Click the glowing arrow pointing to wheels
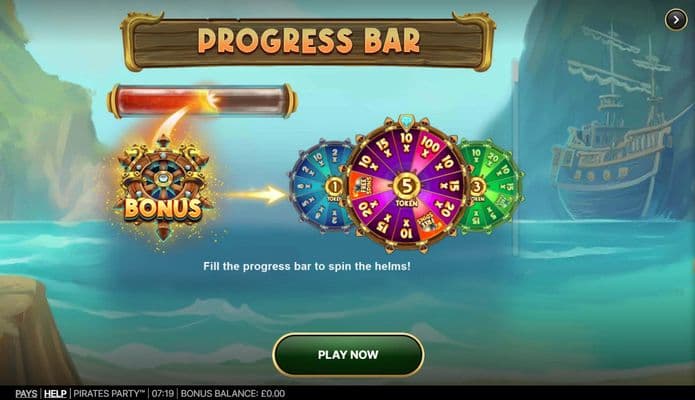 (x=256, y=194)
